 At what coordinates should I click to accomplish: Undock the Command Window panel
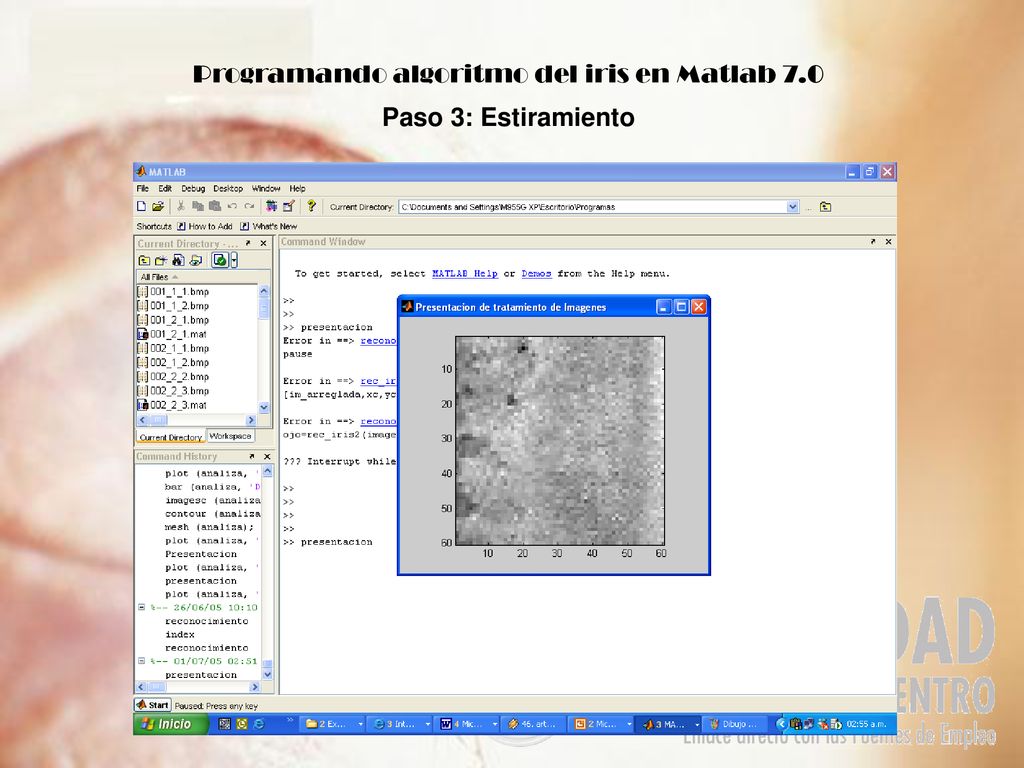pyautogui.click(x=873, y=242)
